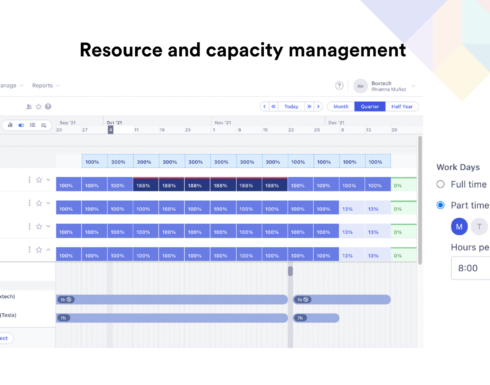Select the Part time radio button
The height and width of the screenshot is (385, 490).
coord(440,205)
